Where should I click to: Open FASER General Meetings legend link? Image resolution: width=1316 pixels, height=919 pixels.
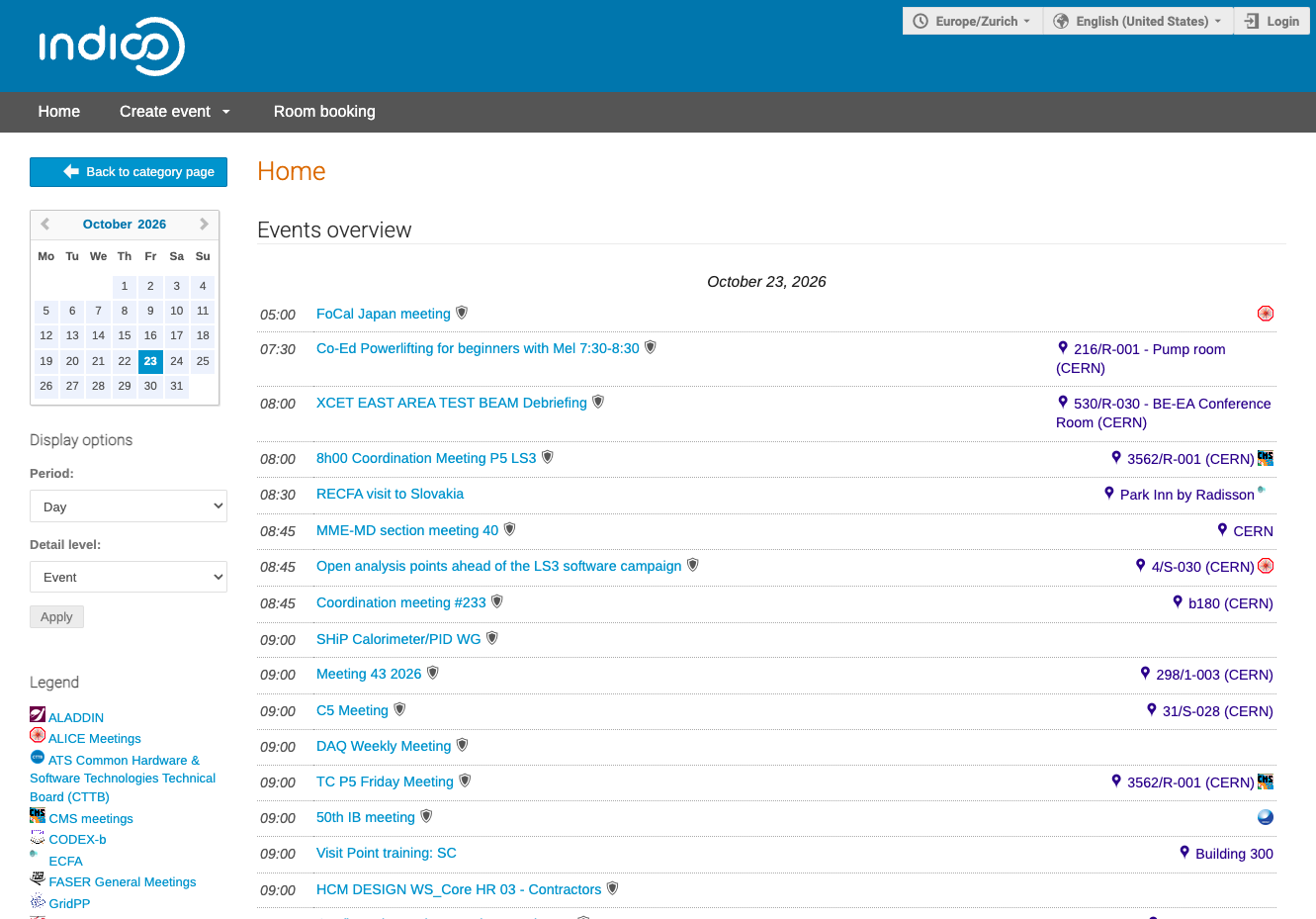coord(123,881)
